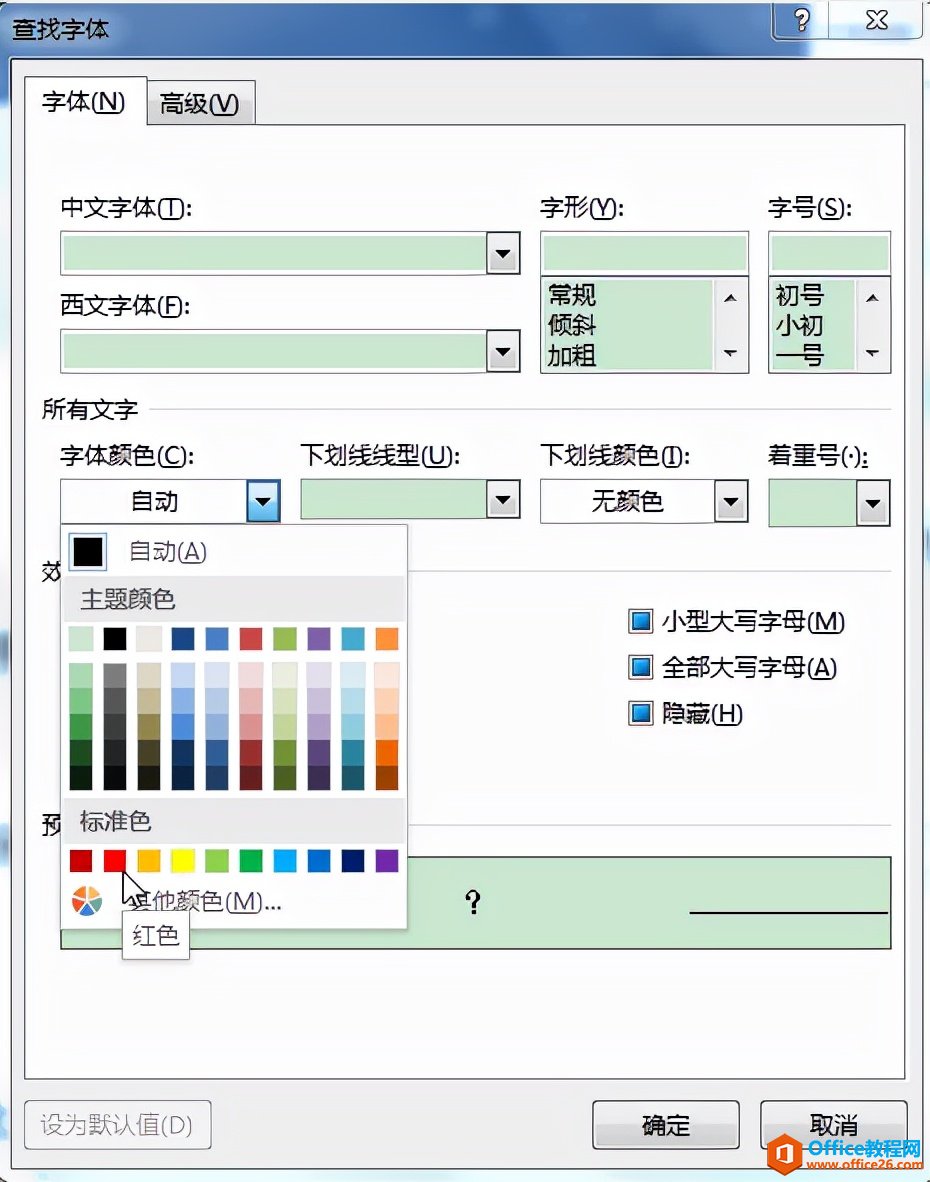Select yellow standard color swatch

point(182,860)
